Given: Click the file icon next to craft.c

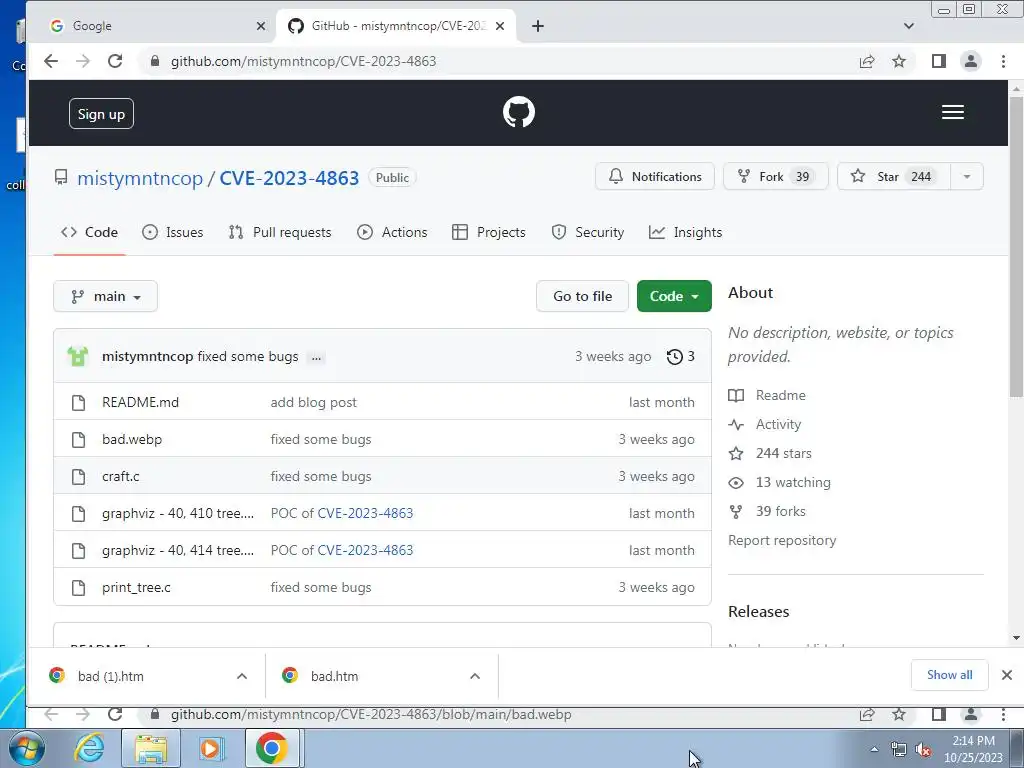Looking at the screenshot, I should 78,477.
